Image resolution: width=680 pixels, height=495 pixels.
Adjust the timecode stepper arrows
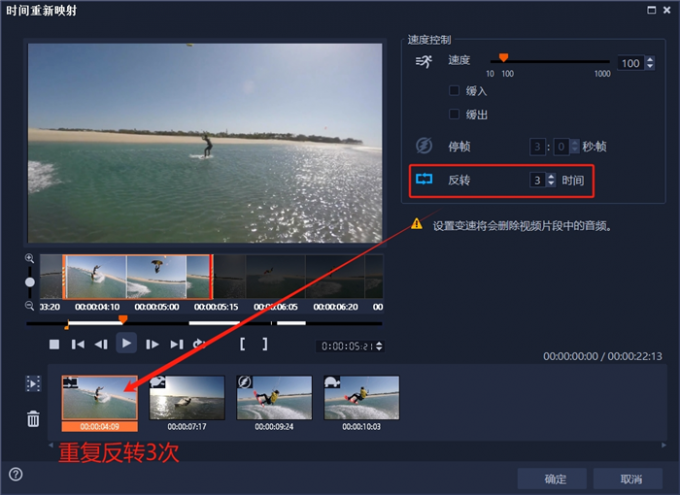pos(379,346)
